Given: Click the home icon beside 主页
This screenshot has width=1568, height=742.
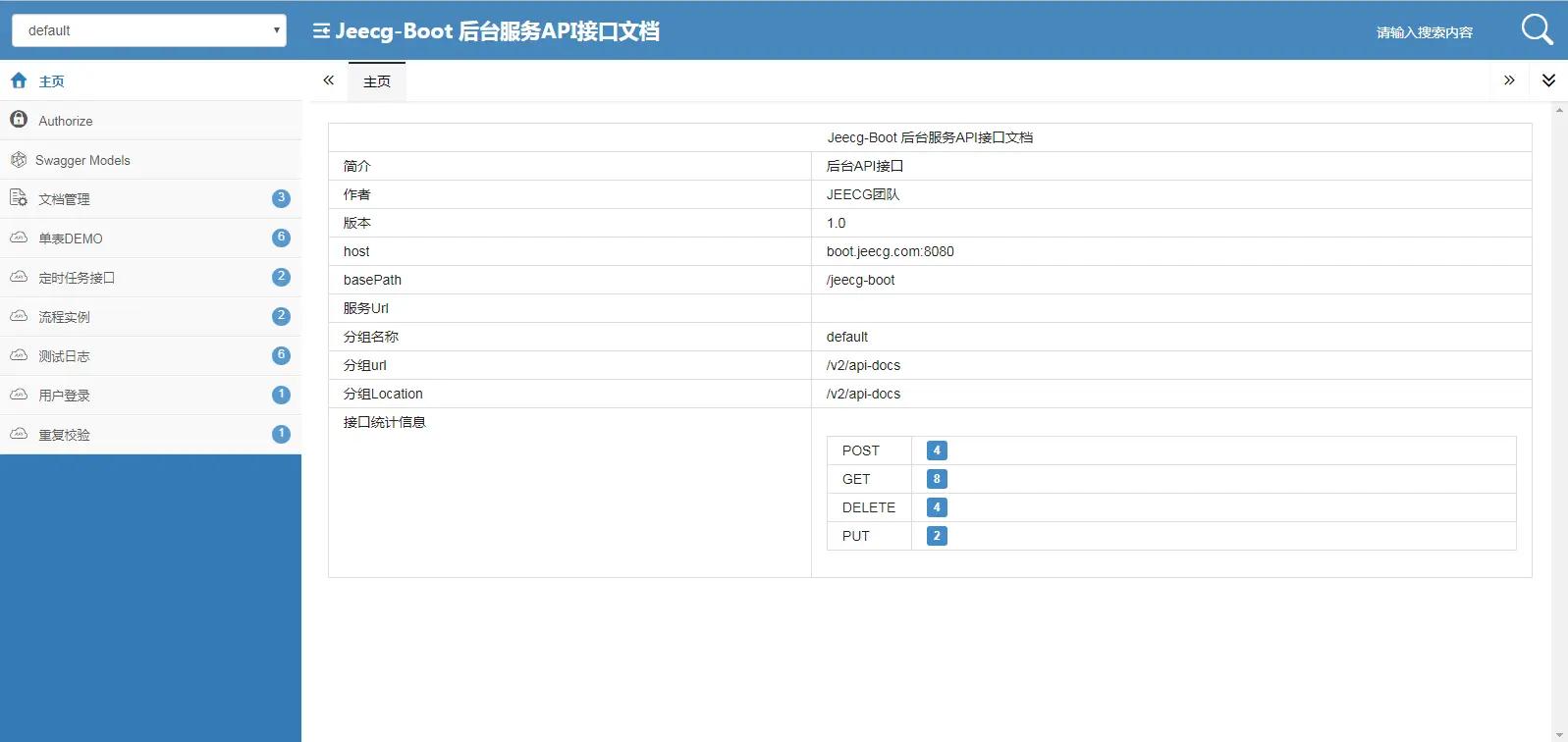Looking at the screenshot, I should coord(19,80).
